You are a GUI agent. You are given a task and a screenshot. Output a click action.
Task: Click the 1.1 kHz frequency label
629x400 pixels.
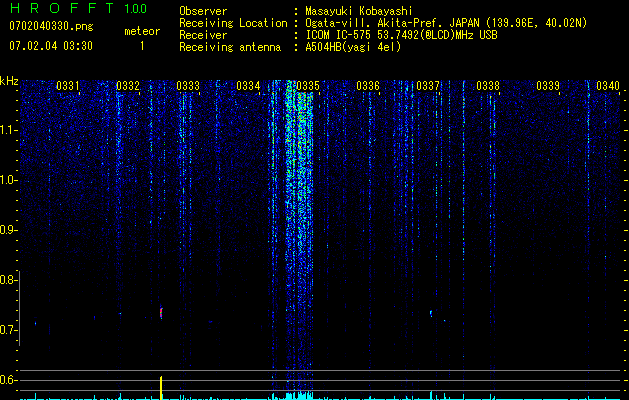click(8, 130)
